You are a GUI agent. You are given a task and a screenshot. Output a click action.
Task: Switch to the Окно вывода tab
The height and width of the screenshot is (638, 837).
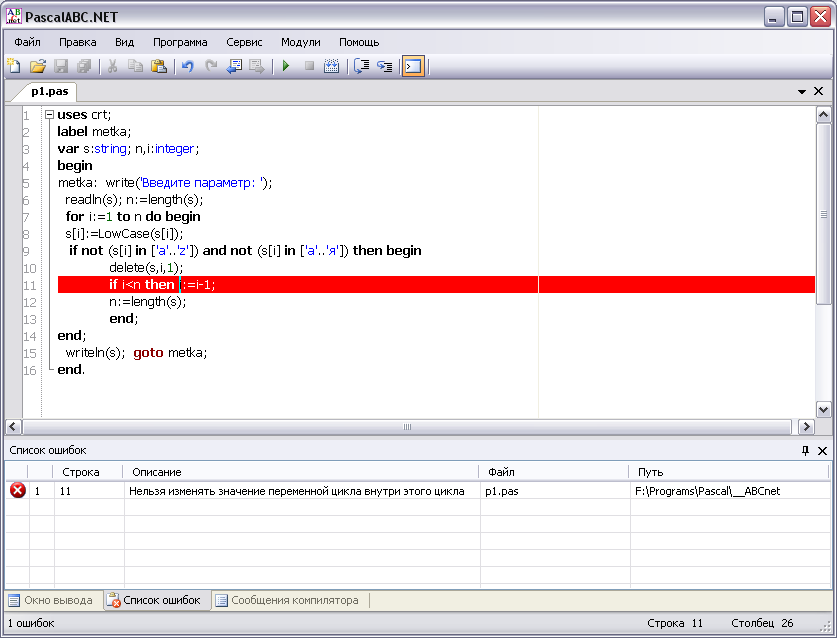[x=51, y=601]
